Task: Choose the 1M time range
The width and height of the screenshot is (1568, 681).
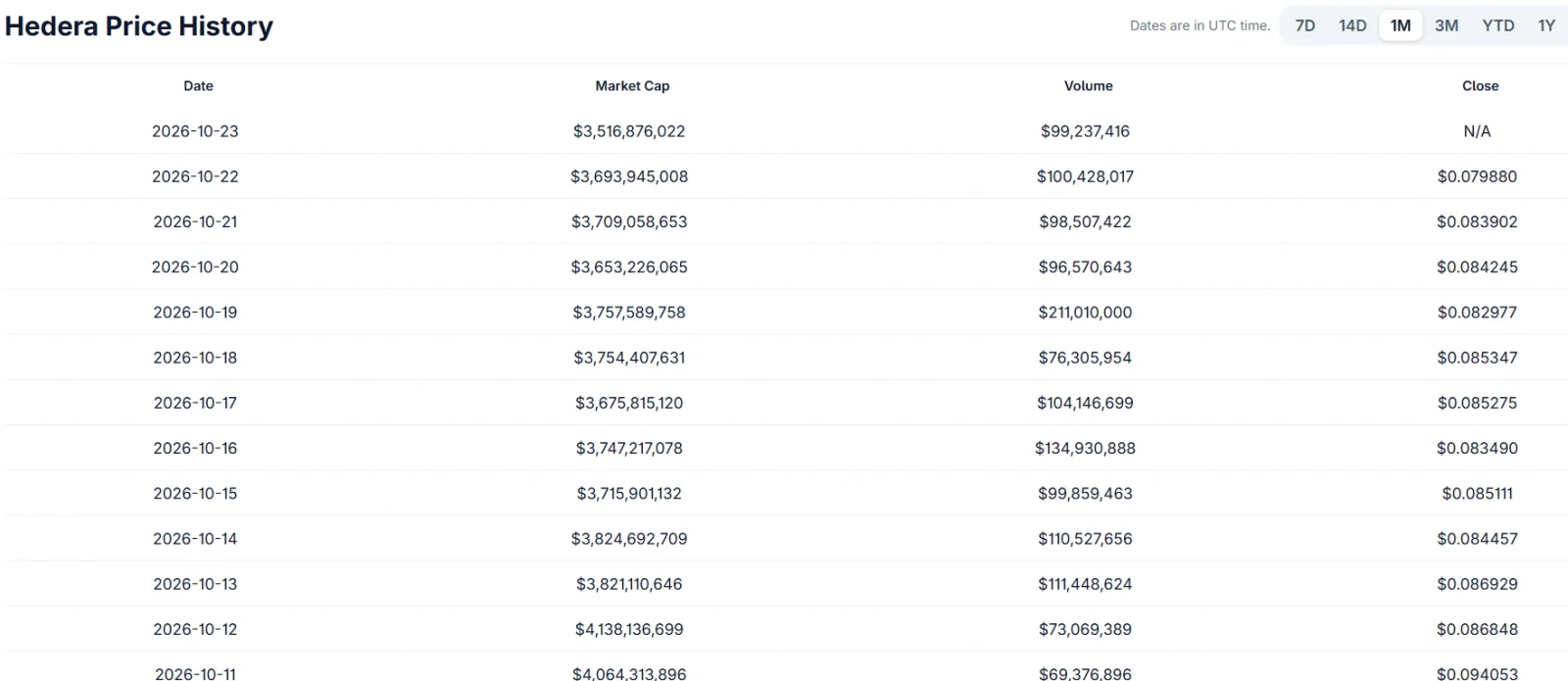Action: (1400, 25)
